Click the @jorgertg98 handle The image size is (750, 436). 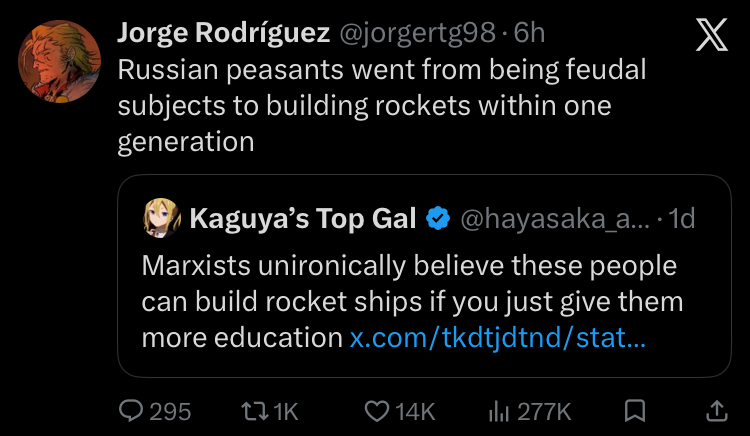click(417, 34)
